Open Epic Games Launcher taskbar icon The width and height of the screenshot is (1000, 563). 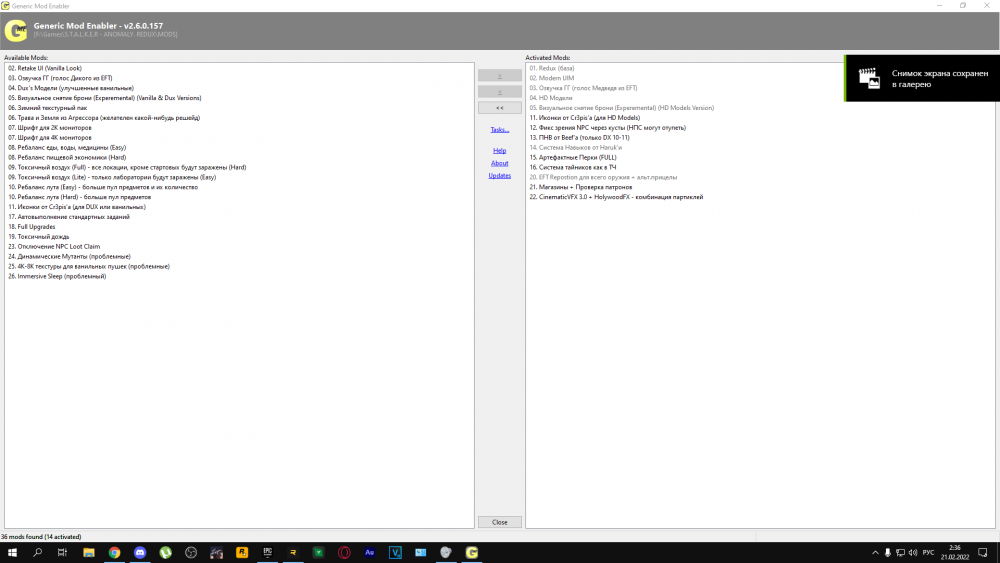[x=267, y=552]
